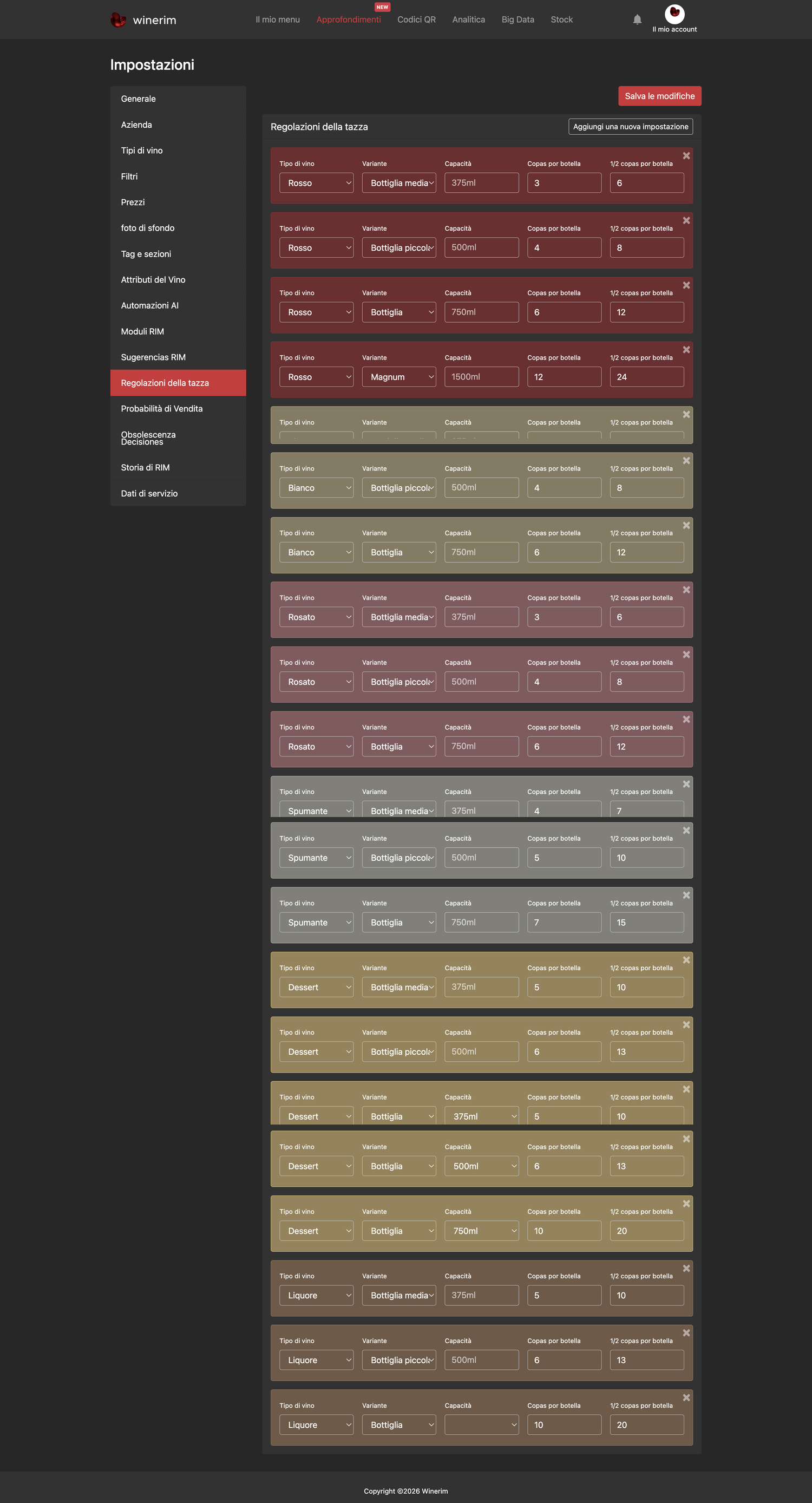Viewport: 812px width, 1503px height.
Task: Go to the Big Data nav item
Action: (x=518, y=19)
